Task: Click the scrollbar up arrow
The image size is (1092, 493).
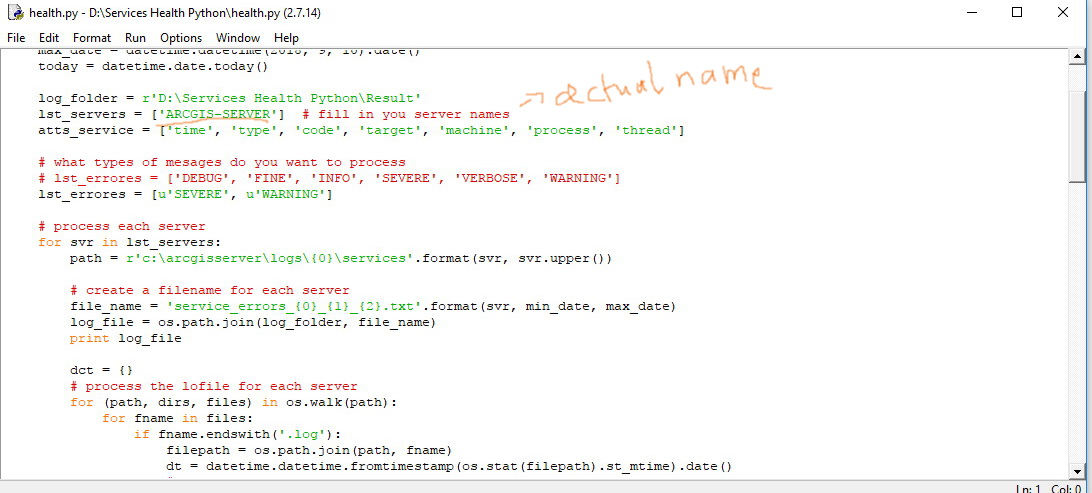Action: point(1077,57)
